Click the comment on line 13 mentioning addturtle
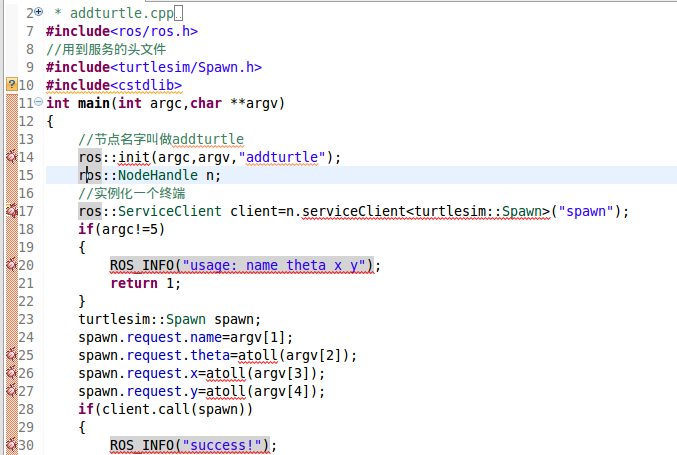 tap(161, 139)
